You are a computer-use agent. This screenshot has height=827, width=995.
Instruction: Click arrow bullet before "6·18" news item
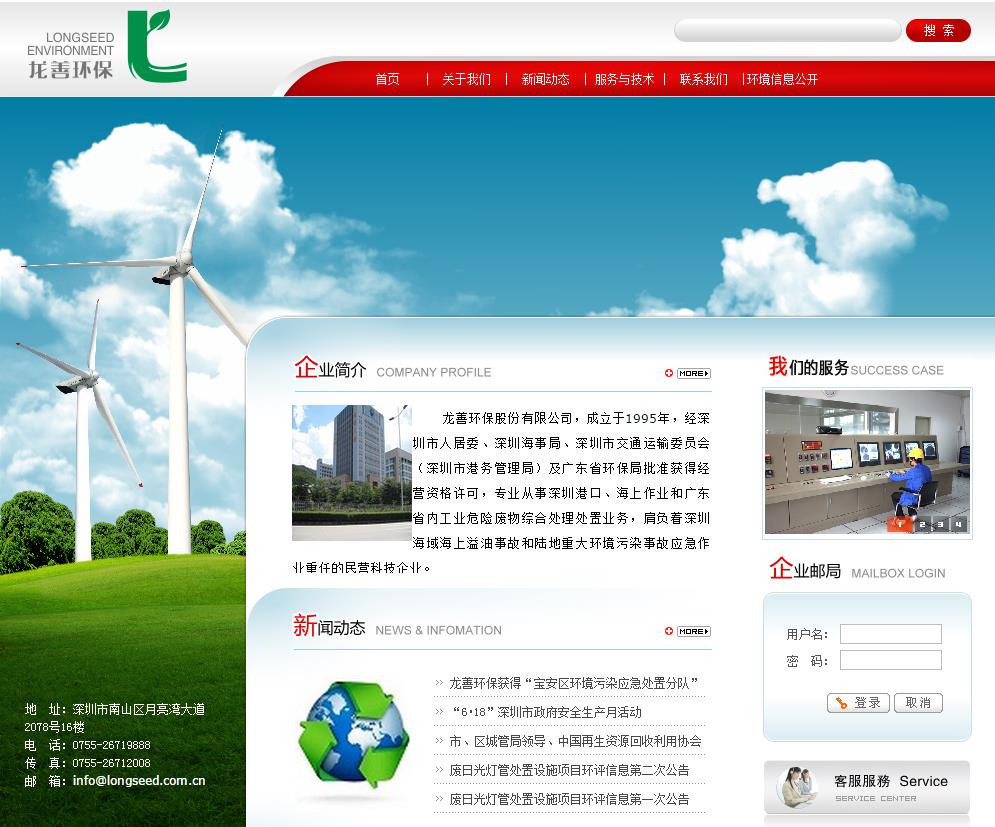pos(439,712)
